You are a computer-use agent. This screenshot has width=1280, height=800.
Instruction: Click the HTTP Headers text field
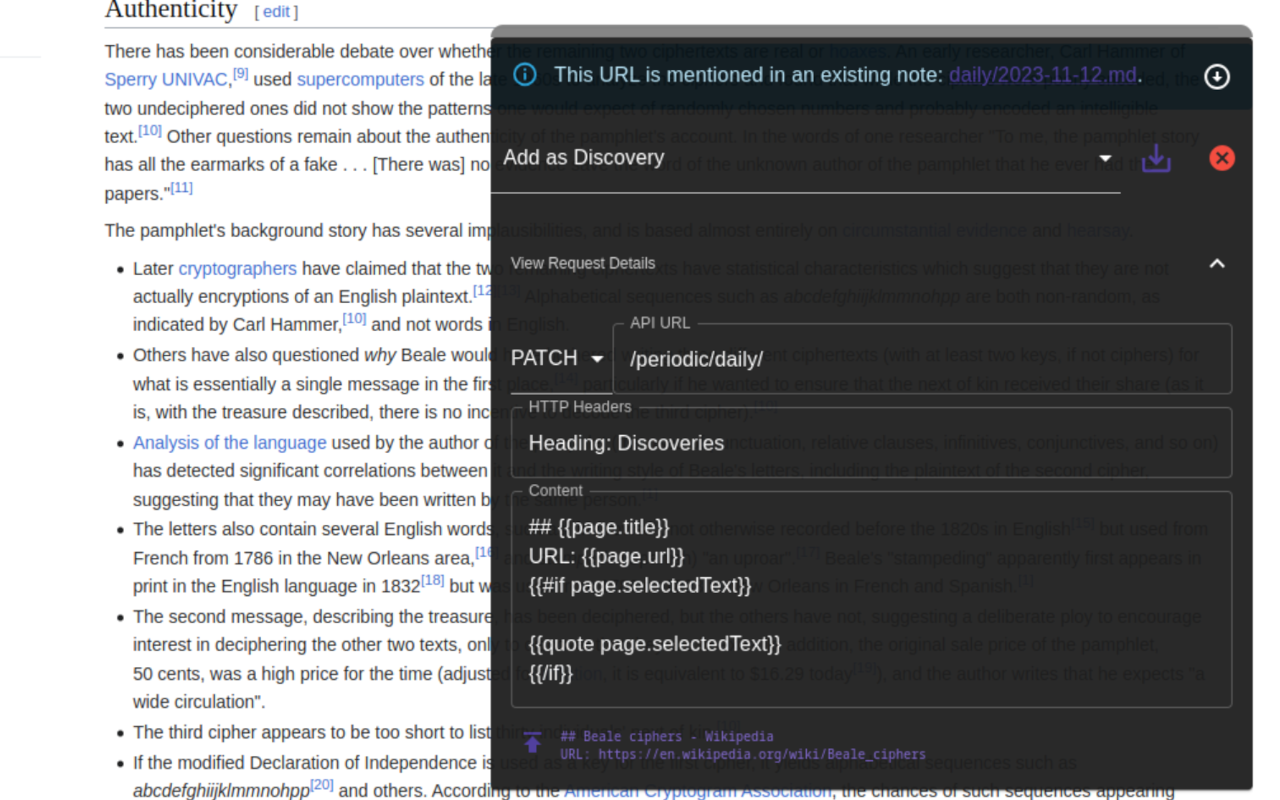(870, 443)
